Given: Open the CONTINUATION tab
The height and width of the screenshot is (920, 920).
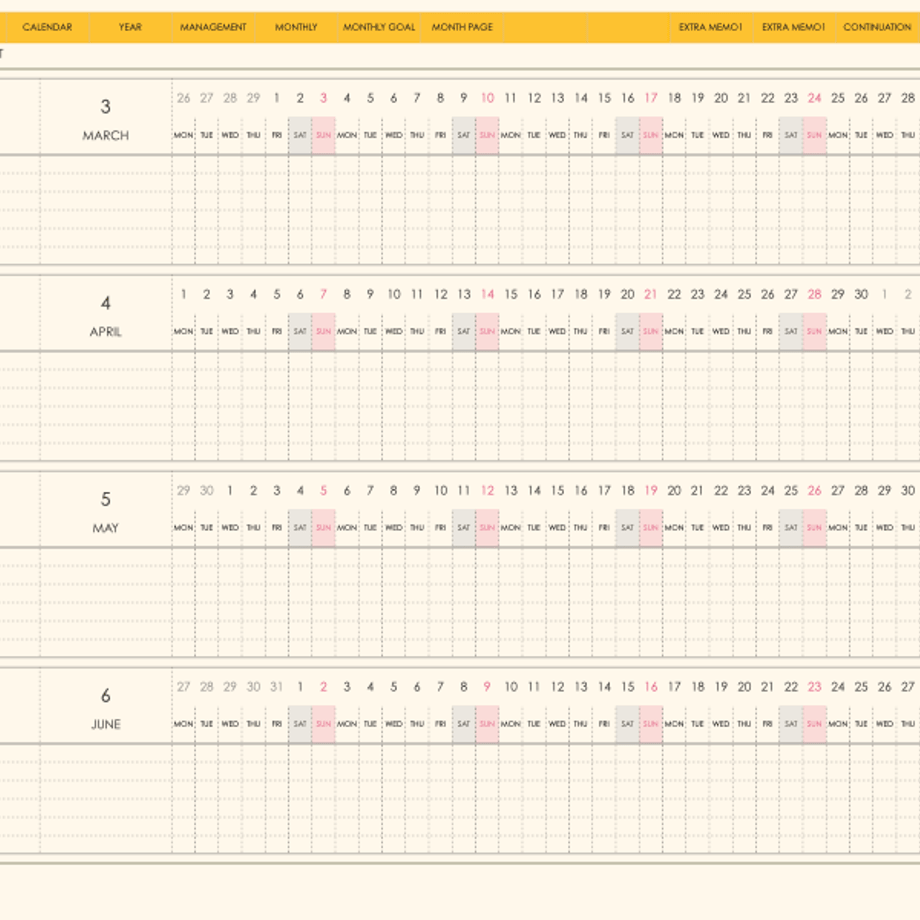Looking at the screenshot, I should tap(877, 27).
